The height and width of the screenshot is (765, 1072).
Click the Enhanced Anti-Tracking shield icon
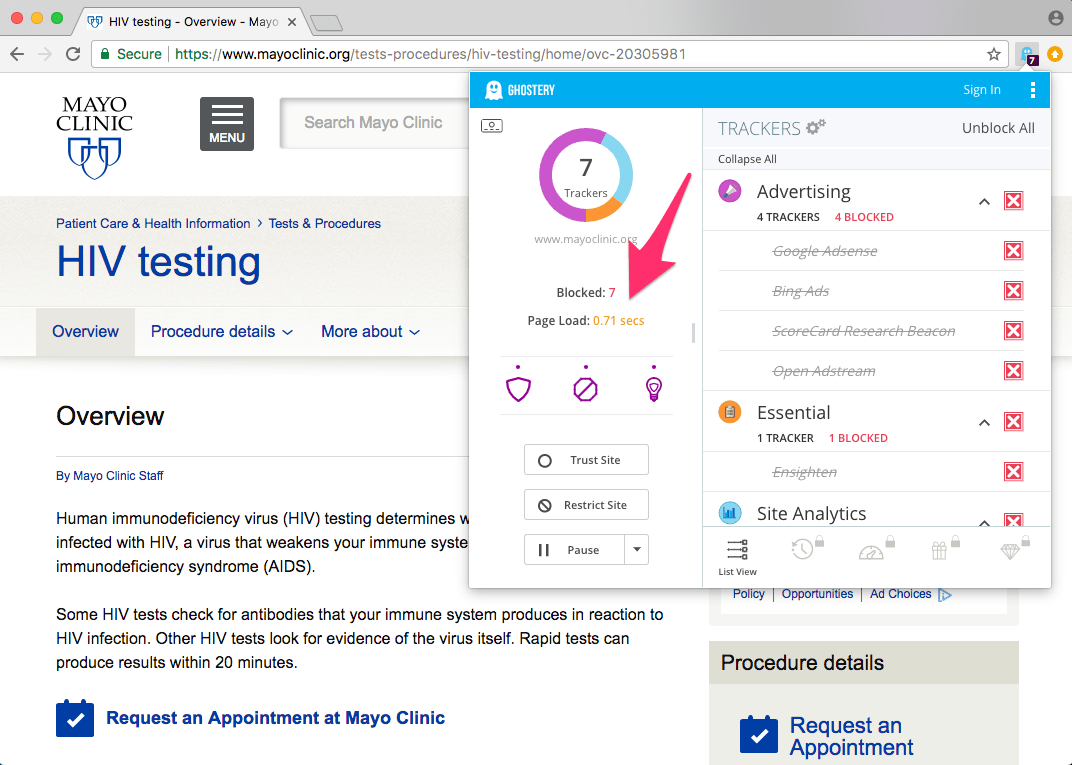tap(518, 389)
